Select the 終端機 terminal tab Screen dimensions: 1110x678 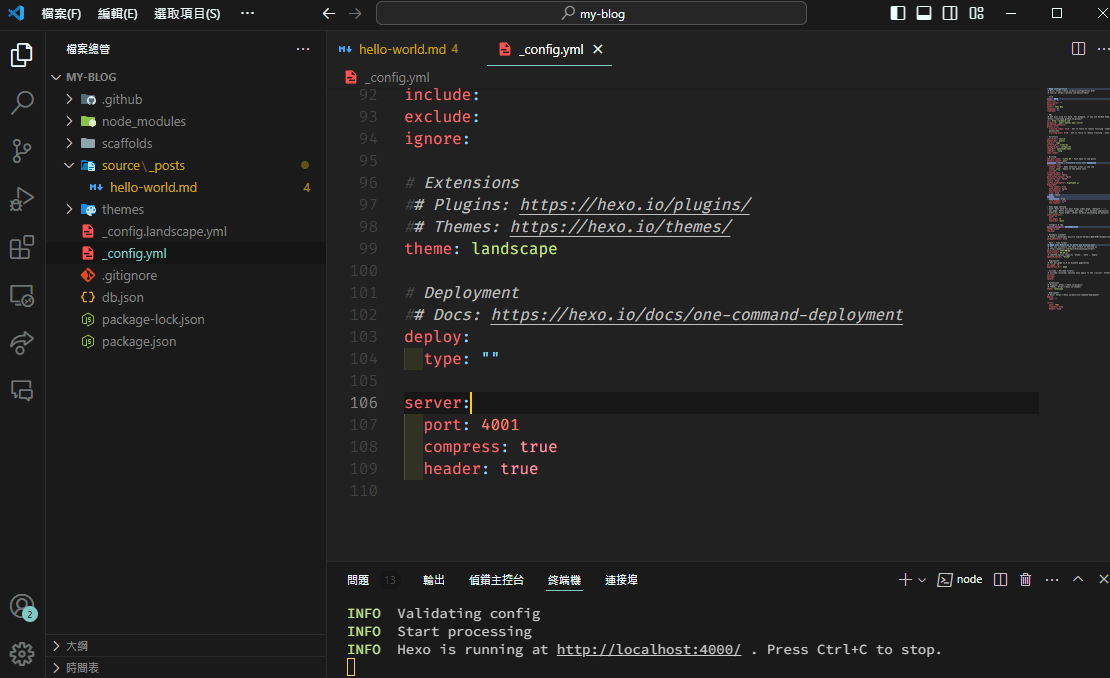pos(564,580)
